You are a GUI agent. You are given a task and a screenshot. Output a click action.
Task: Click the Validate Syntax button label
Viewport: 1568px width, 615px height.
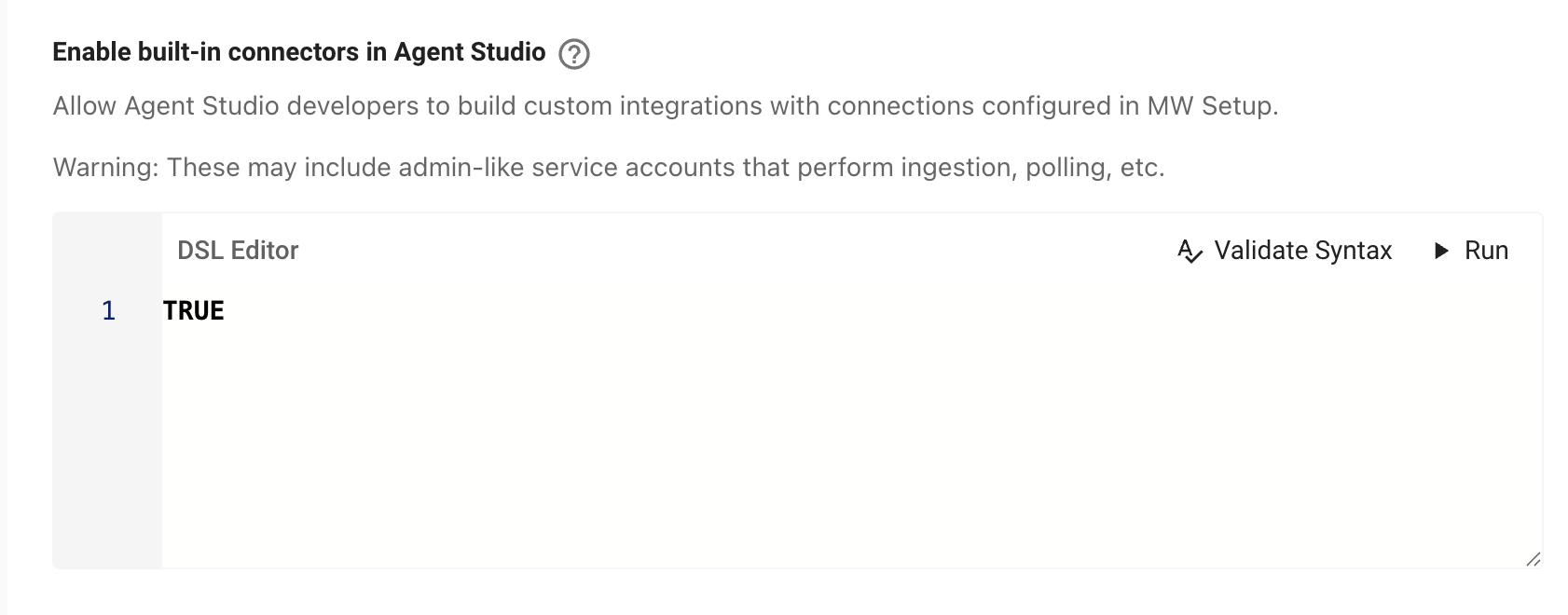point(1302,251)
